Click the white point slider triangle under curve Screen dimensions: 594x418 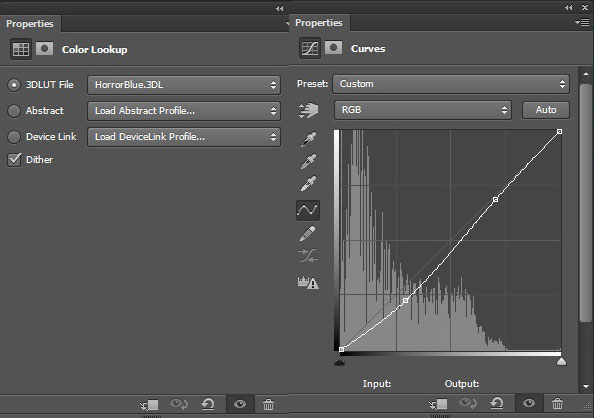coord(561,362)
